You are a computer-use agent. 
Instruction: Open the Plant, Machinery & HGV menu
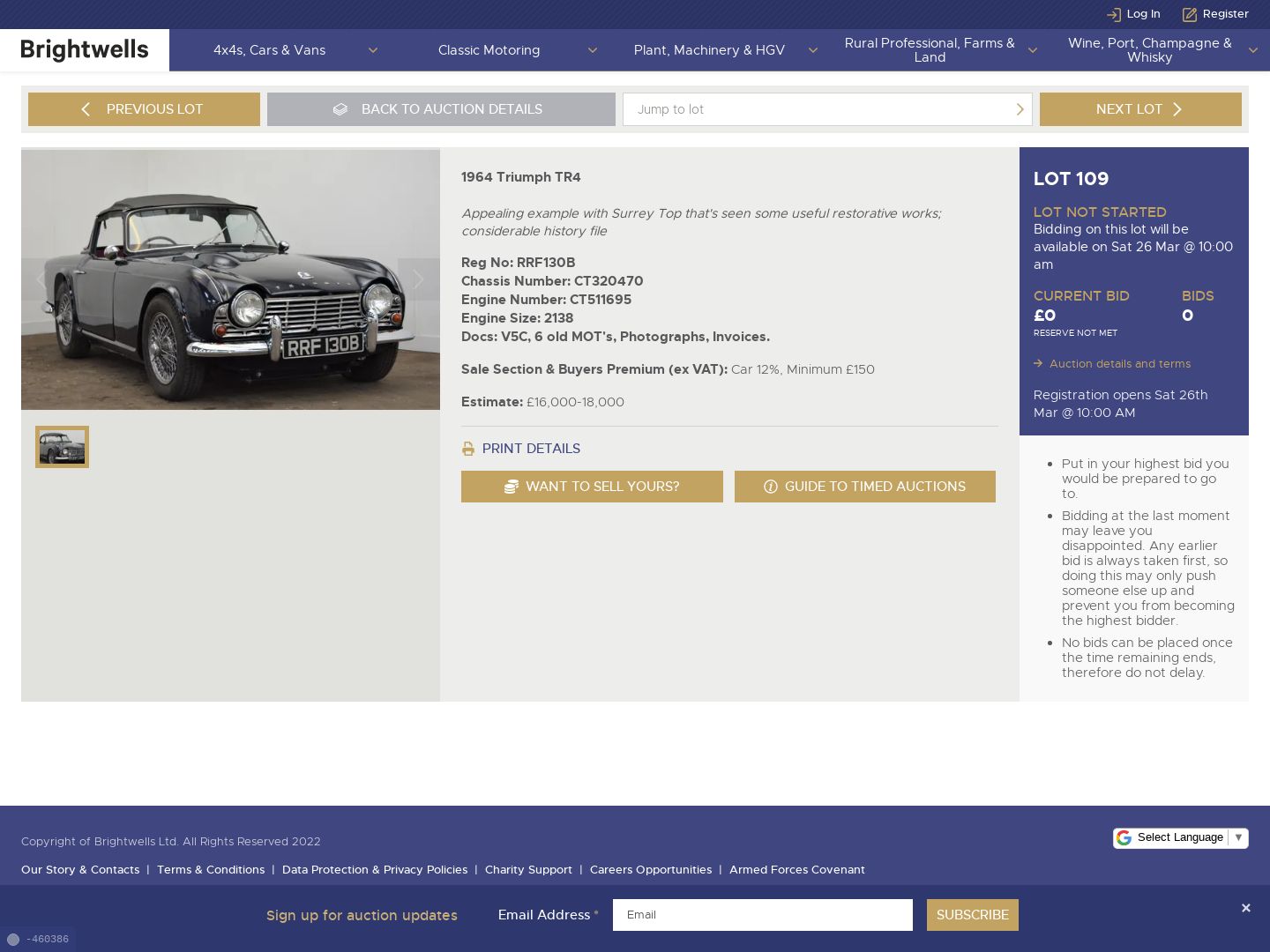tap(709, 50)
